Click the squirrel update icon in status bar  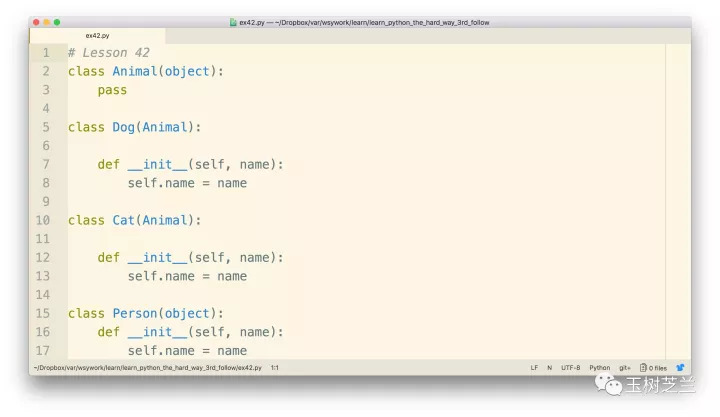[x=680, y=367]
